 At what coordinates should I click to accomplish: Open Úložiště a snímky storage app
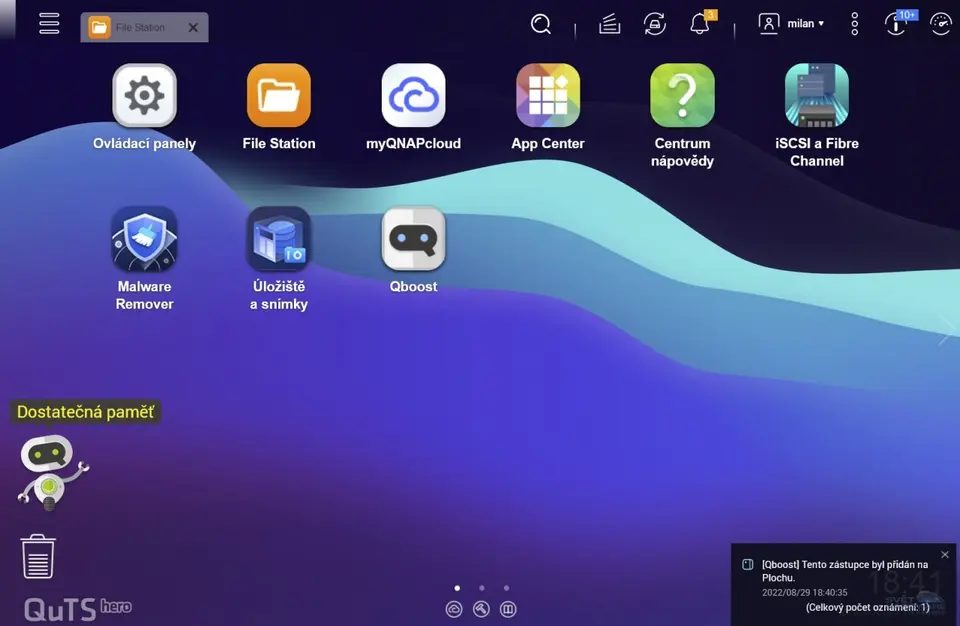(279, 239)
